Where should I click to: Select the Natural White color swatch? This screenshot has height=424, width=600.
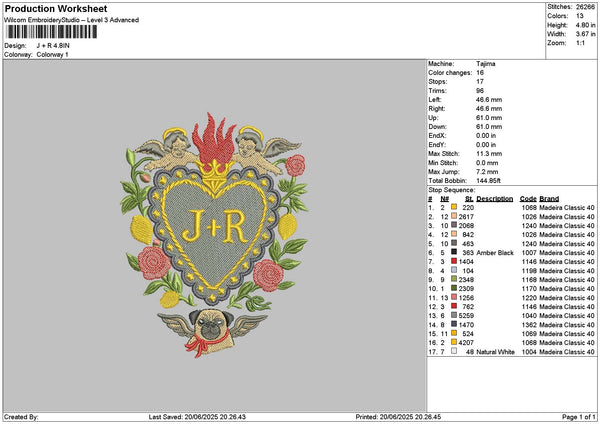click(x=454, y=352)
